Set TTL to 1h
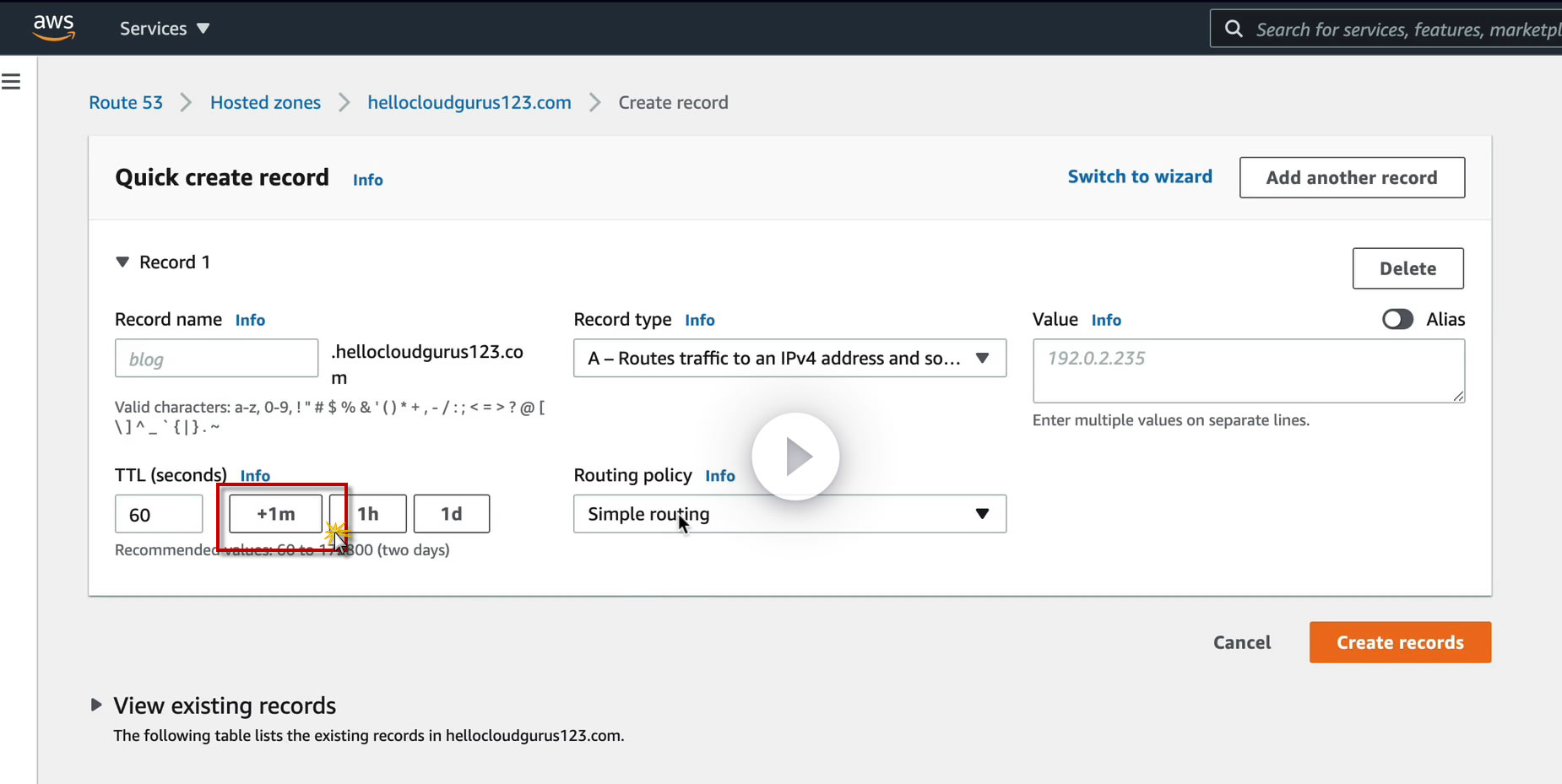The width and height of the screenshot is (1562, 784). (368, 514)
